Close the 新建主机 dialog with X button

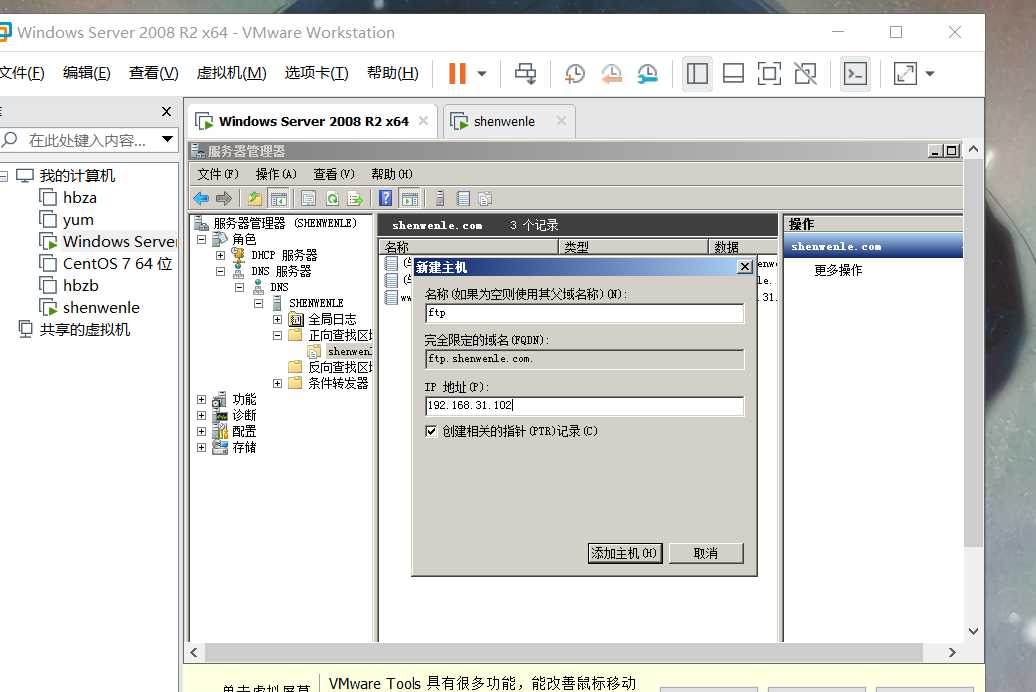click(x=745, y=266)
